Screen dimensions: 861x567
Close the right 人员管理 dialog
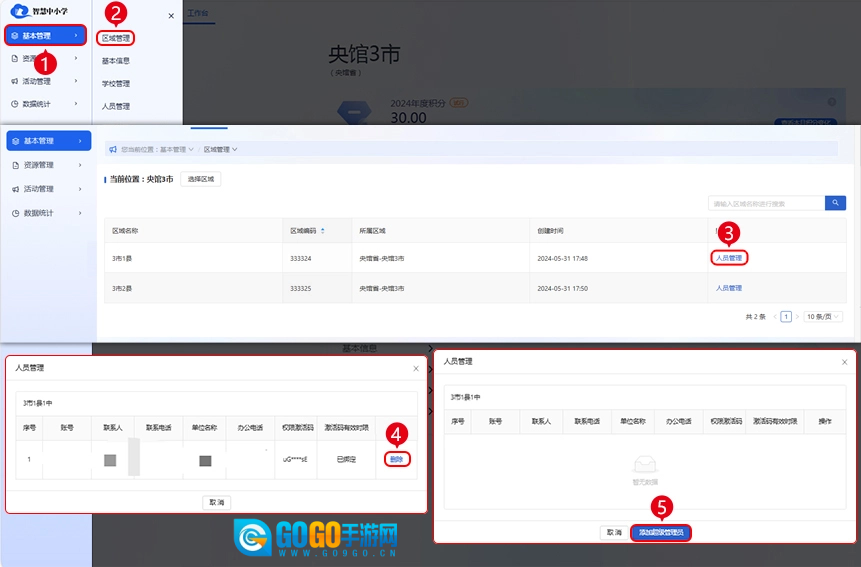tap(844, 361)
